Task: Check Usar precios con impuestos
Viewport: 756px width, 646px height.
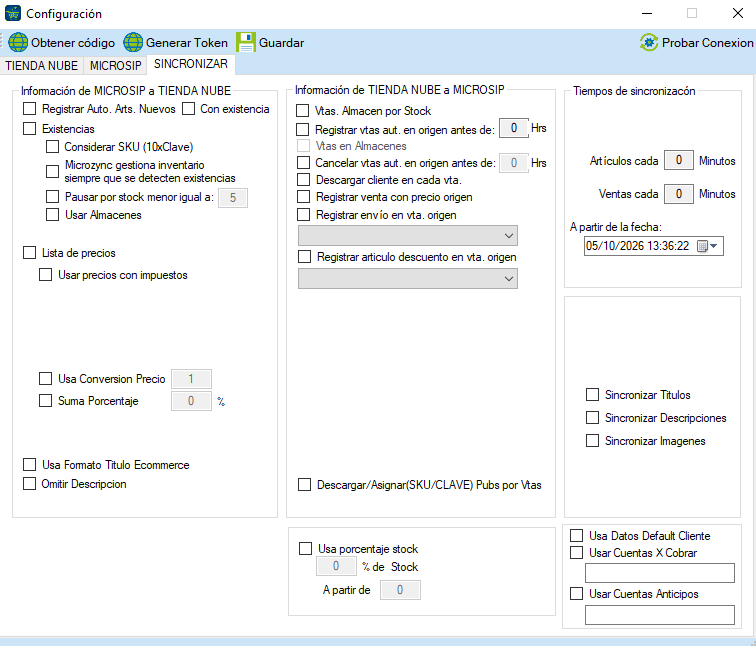Action: coord(45,275)
